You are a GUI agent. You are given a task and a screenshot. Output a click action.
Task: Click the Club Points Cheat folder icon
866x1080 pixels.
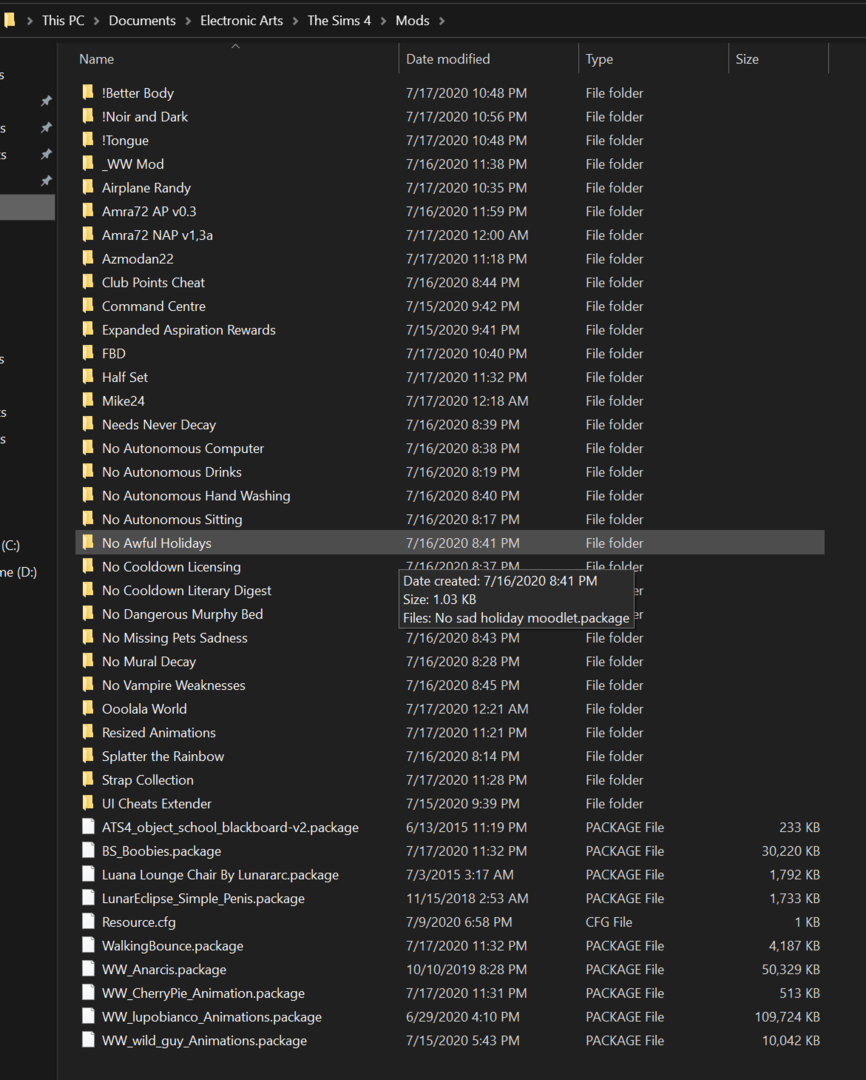point(87,282)
